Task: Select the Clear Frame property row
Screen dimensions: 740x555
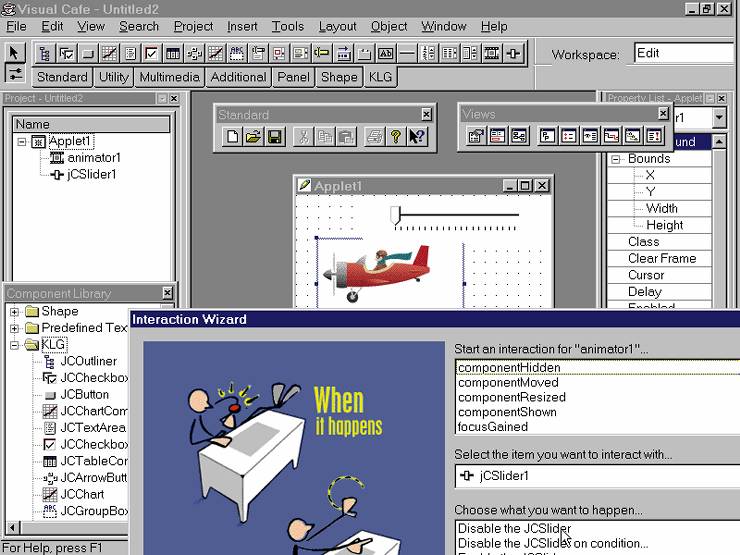Action: 659,259
